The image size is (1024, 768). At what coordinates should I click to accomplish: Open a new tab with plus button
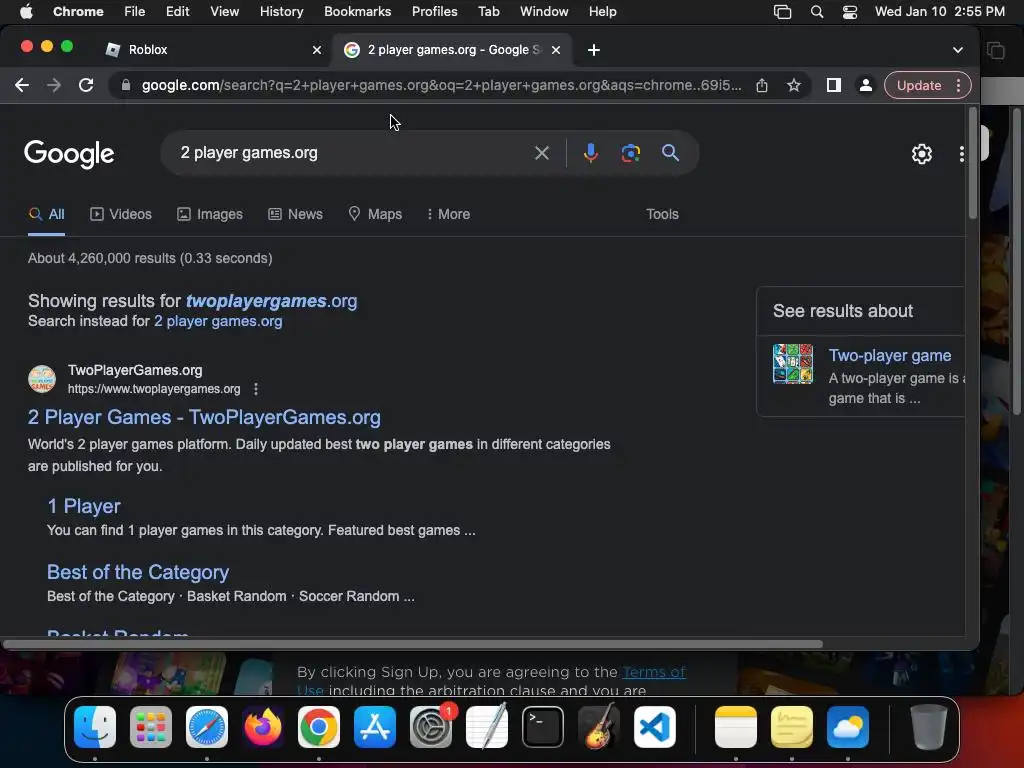pos(594,50)
